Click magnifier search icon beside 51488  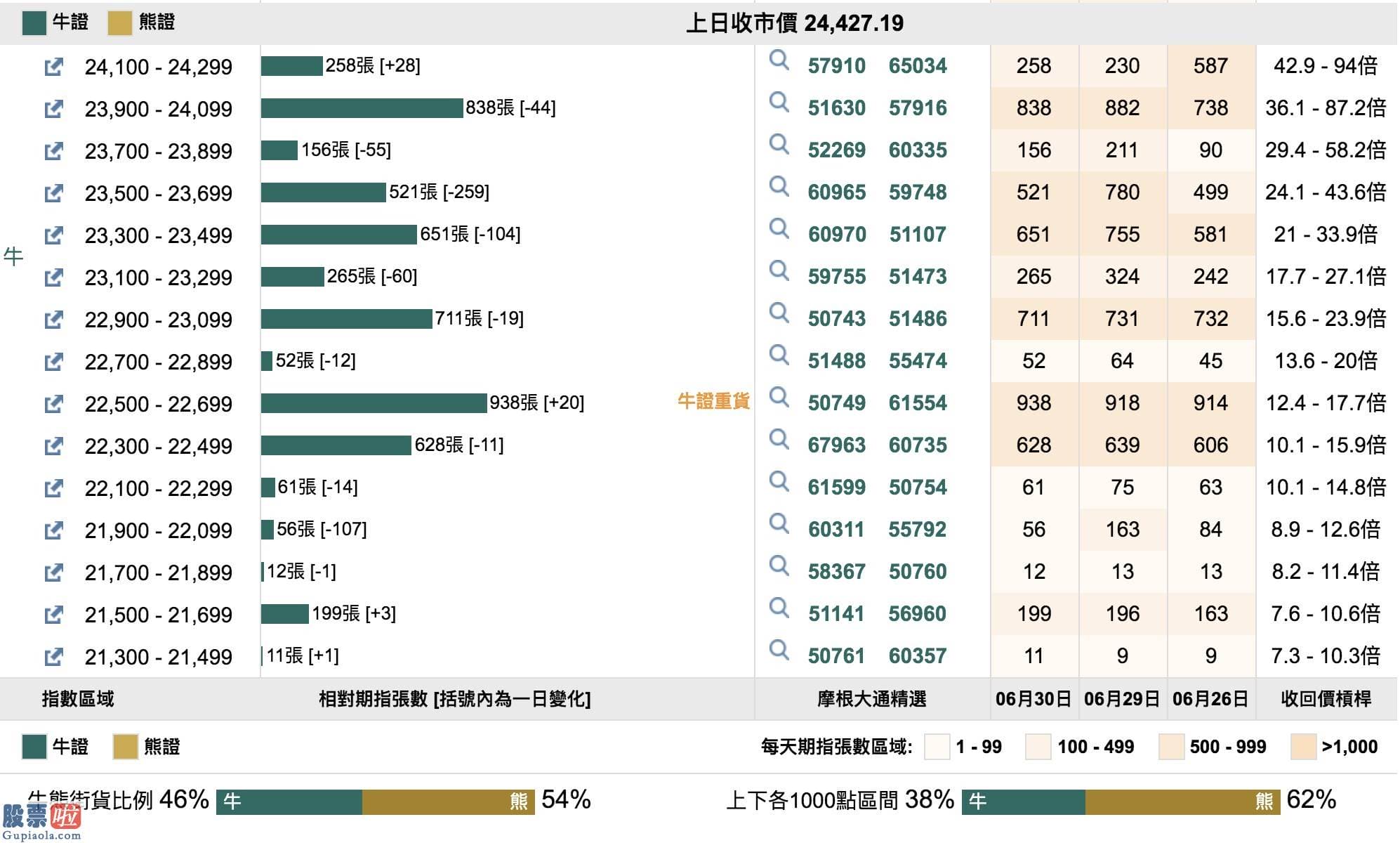pyautogui.click(x=779, y=355)
